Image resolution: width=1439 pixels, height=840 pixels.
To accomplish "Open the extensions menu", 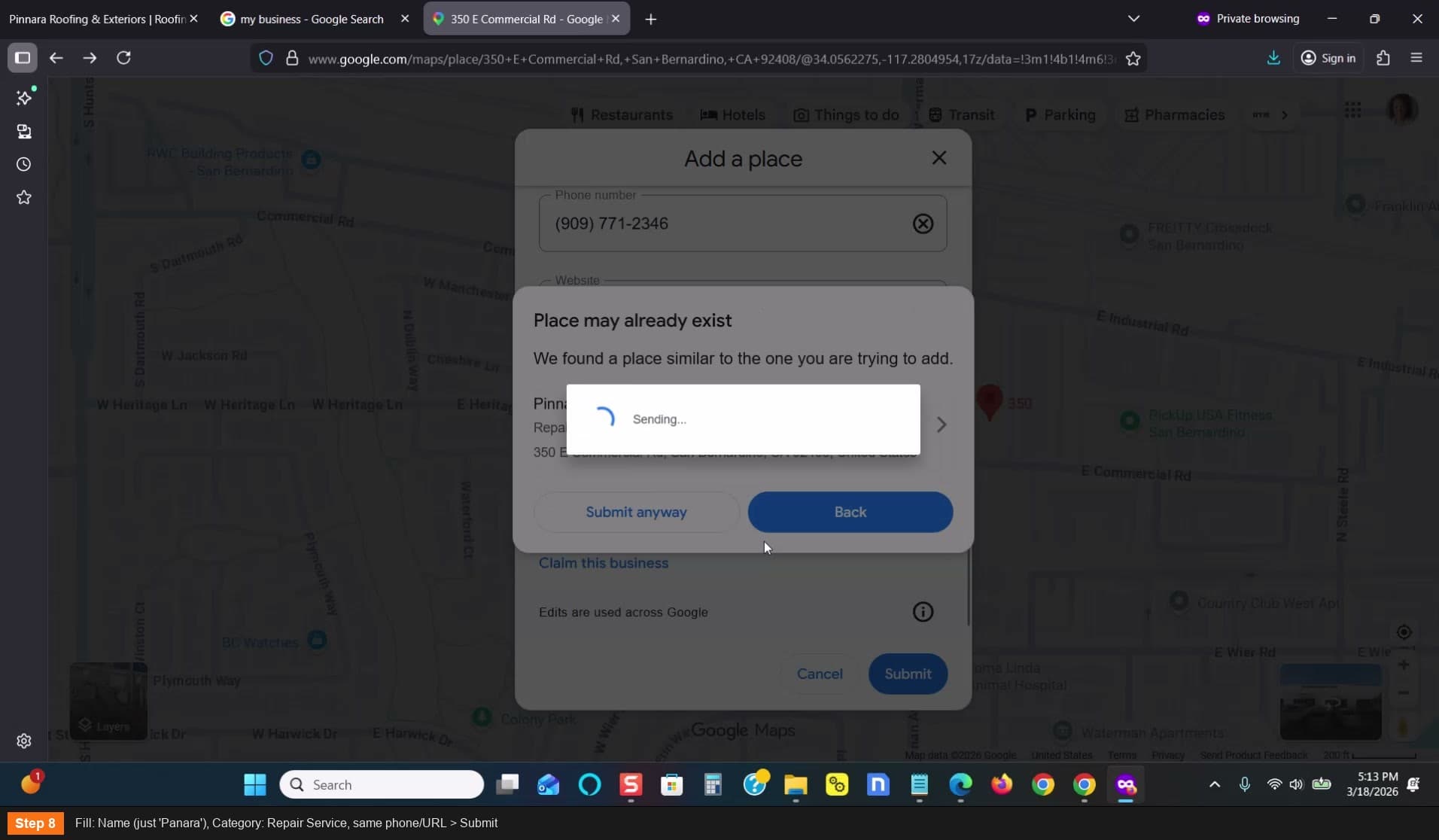I will click(1383, 58).
